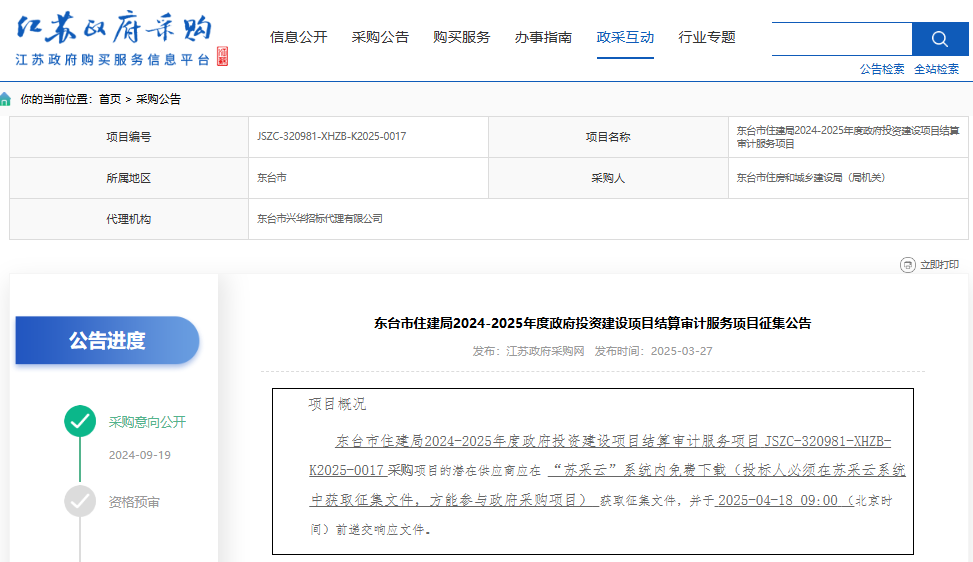This screenshot has height=562, width=973.
Task: Click the announcement title heading
Action: coord(593,323)
